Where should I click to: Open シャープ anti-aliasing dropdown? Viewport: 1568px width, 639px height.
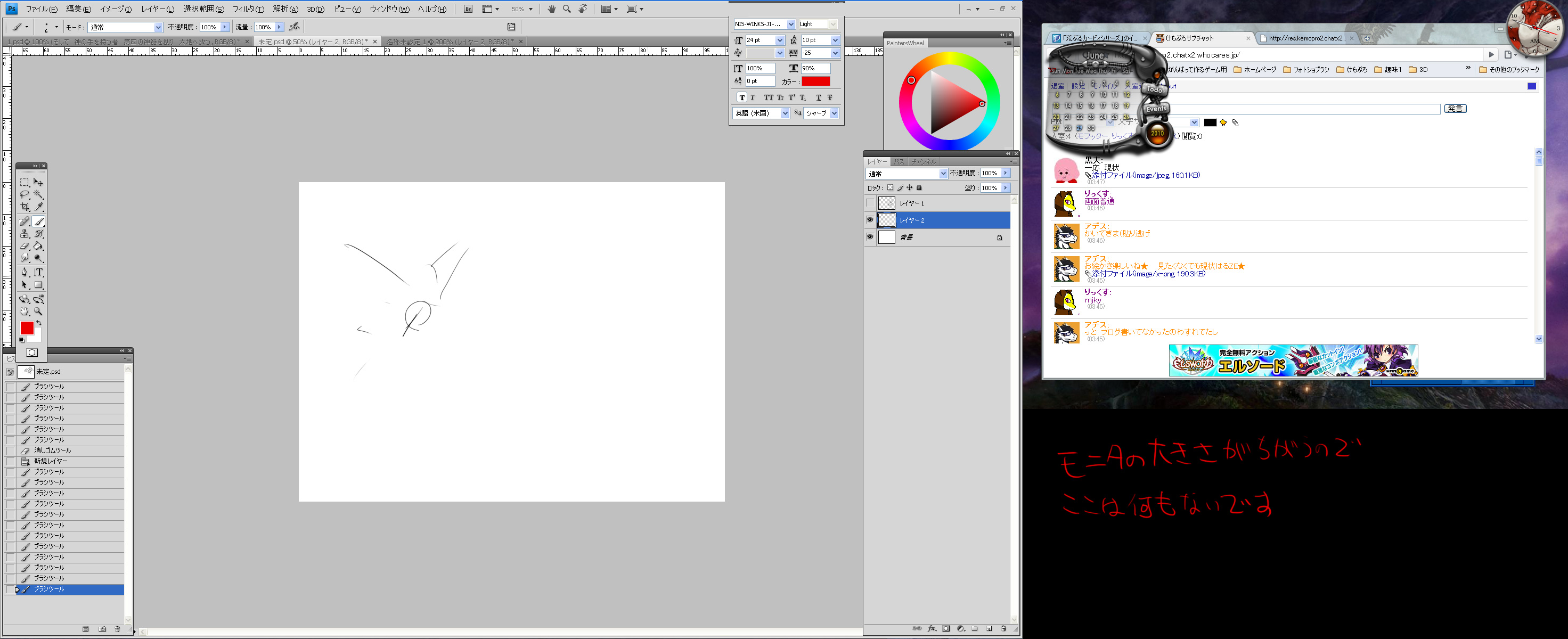click(x=835, y=113)
